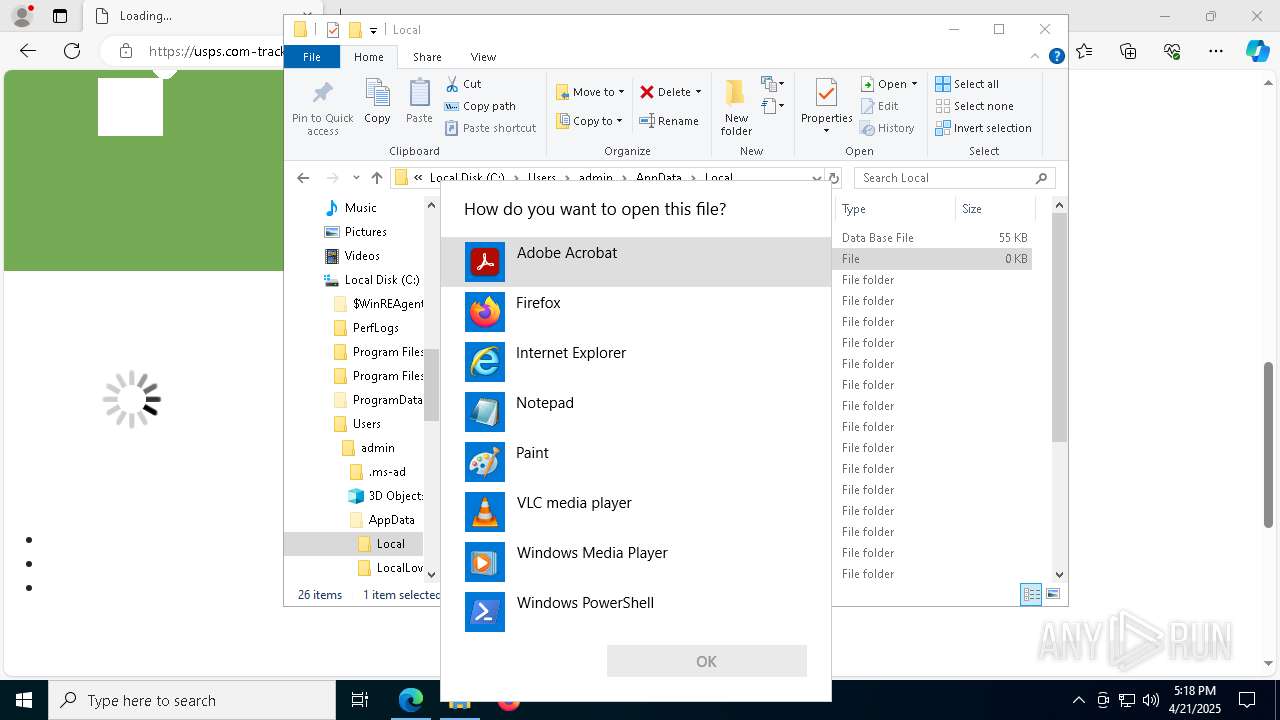Go up one folder level
1280x720 pixels.
(x=377, y=178)
